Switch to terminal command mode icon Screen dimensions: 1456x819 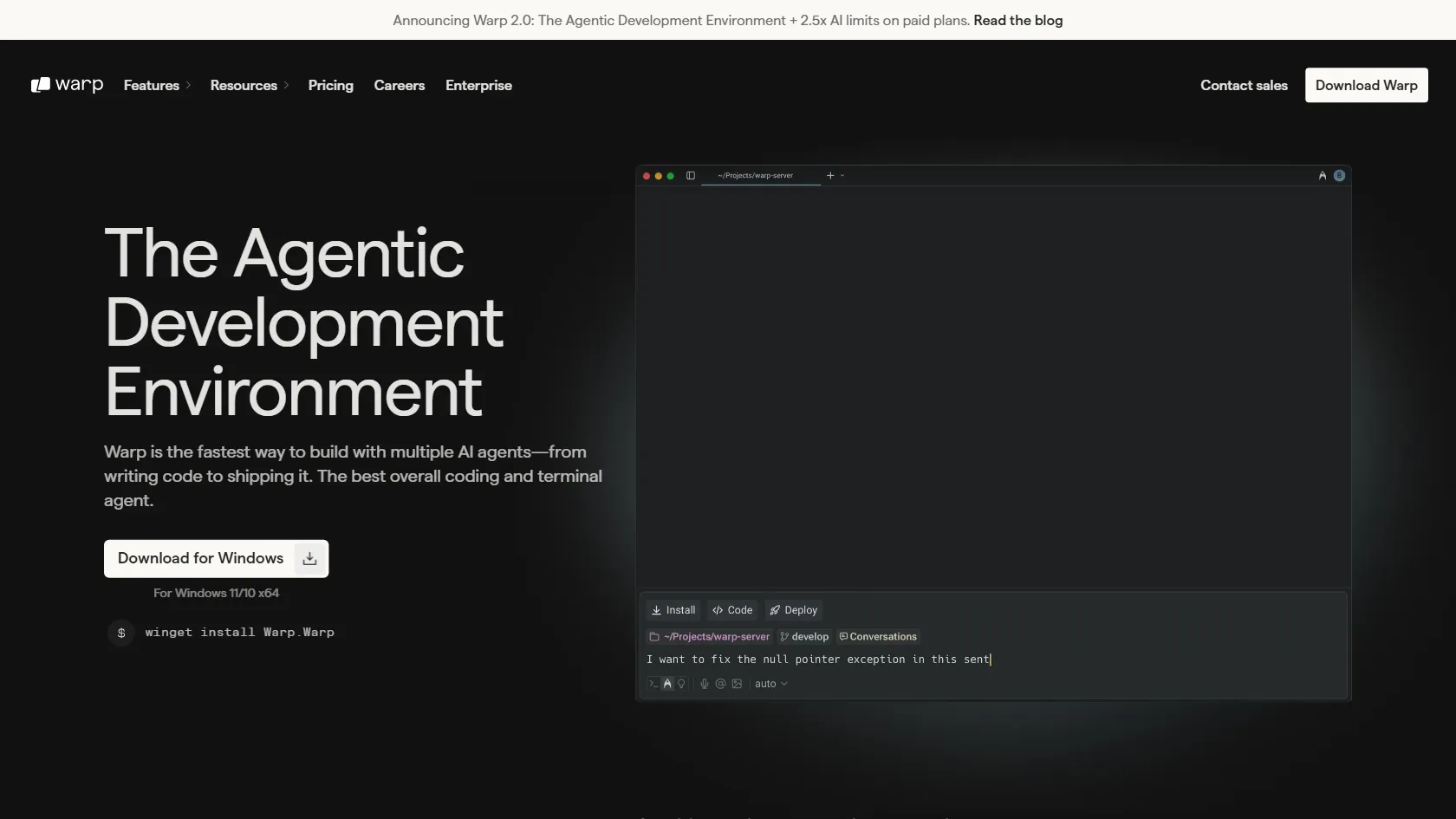click(653, 684)
